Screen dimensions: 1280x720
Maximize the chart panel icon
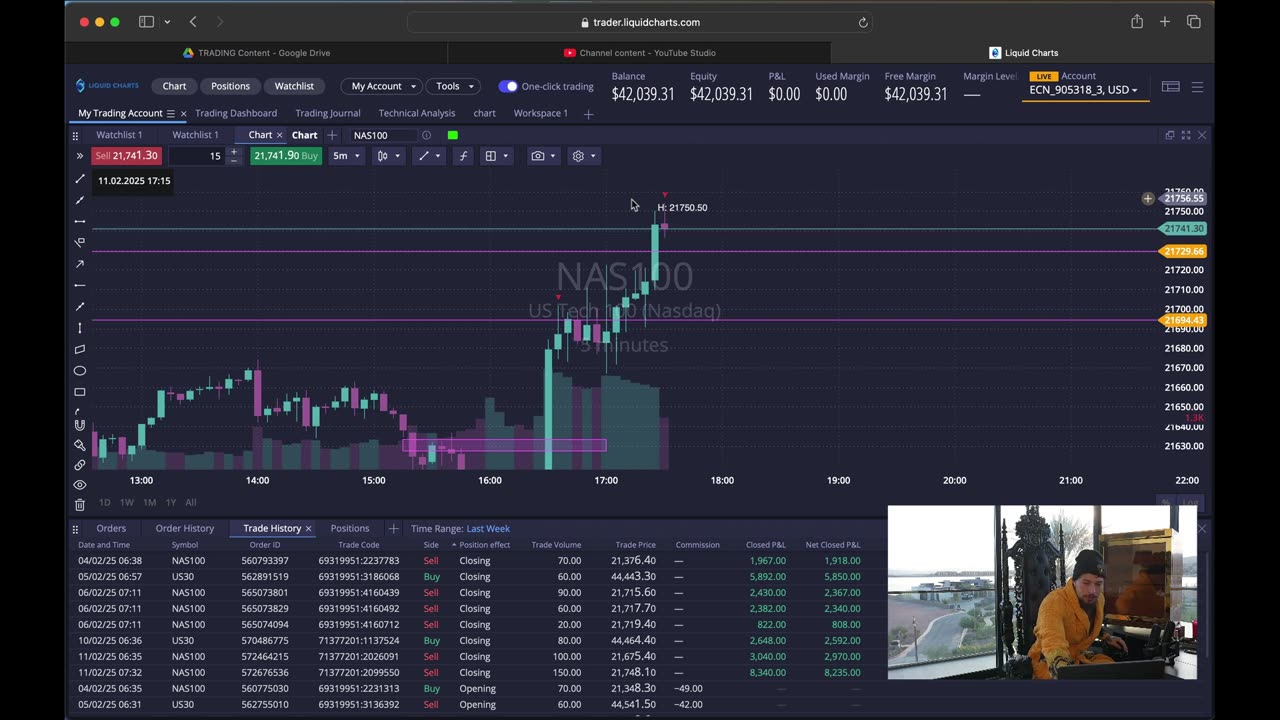click(1186, 135)
